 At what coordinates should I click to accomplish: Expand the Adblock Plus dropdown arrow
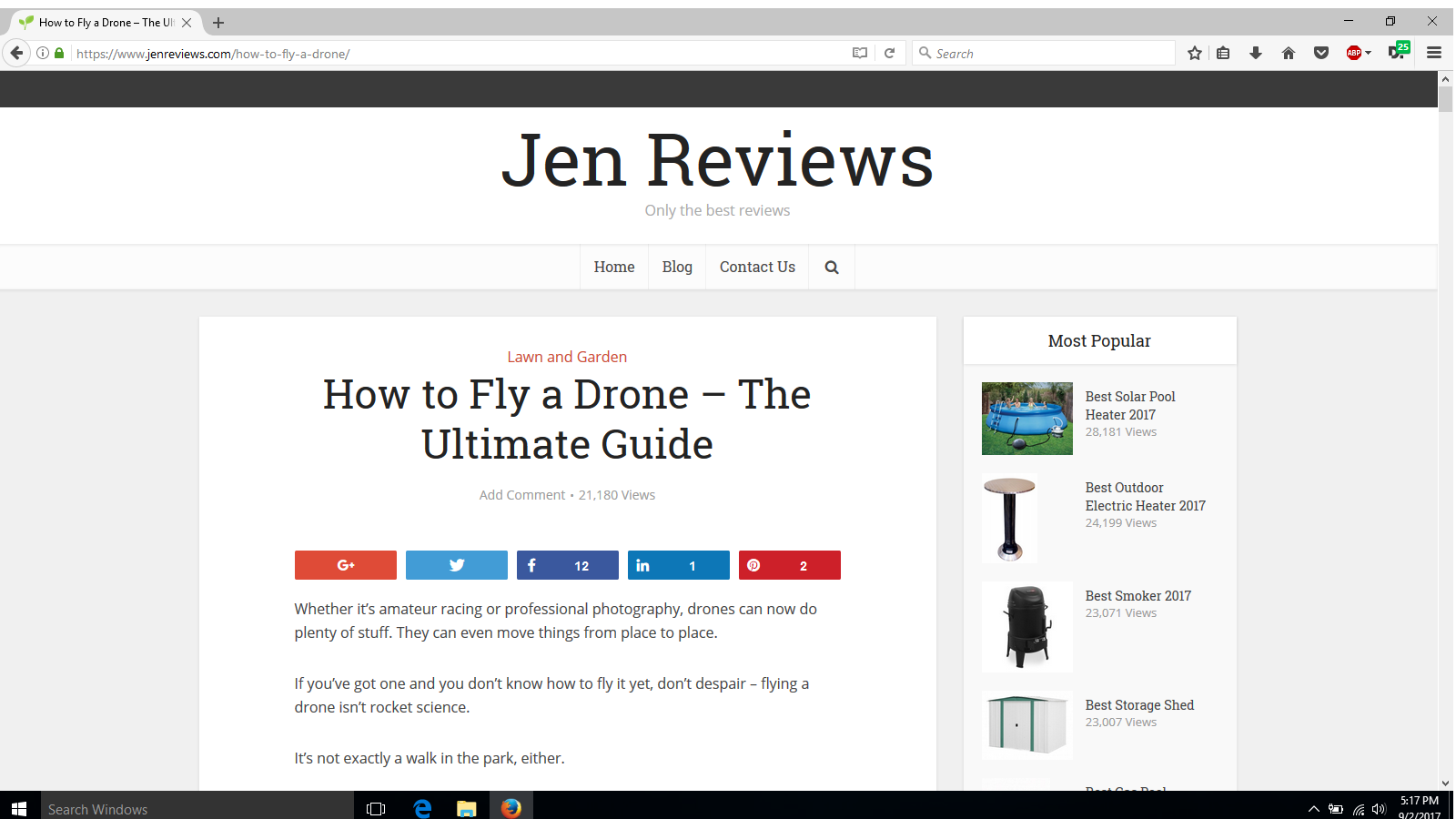1368,54
